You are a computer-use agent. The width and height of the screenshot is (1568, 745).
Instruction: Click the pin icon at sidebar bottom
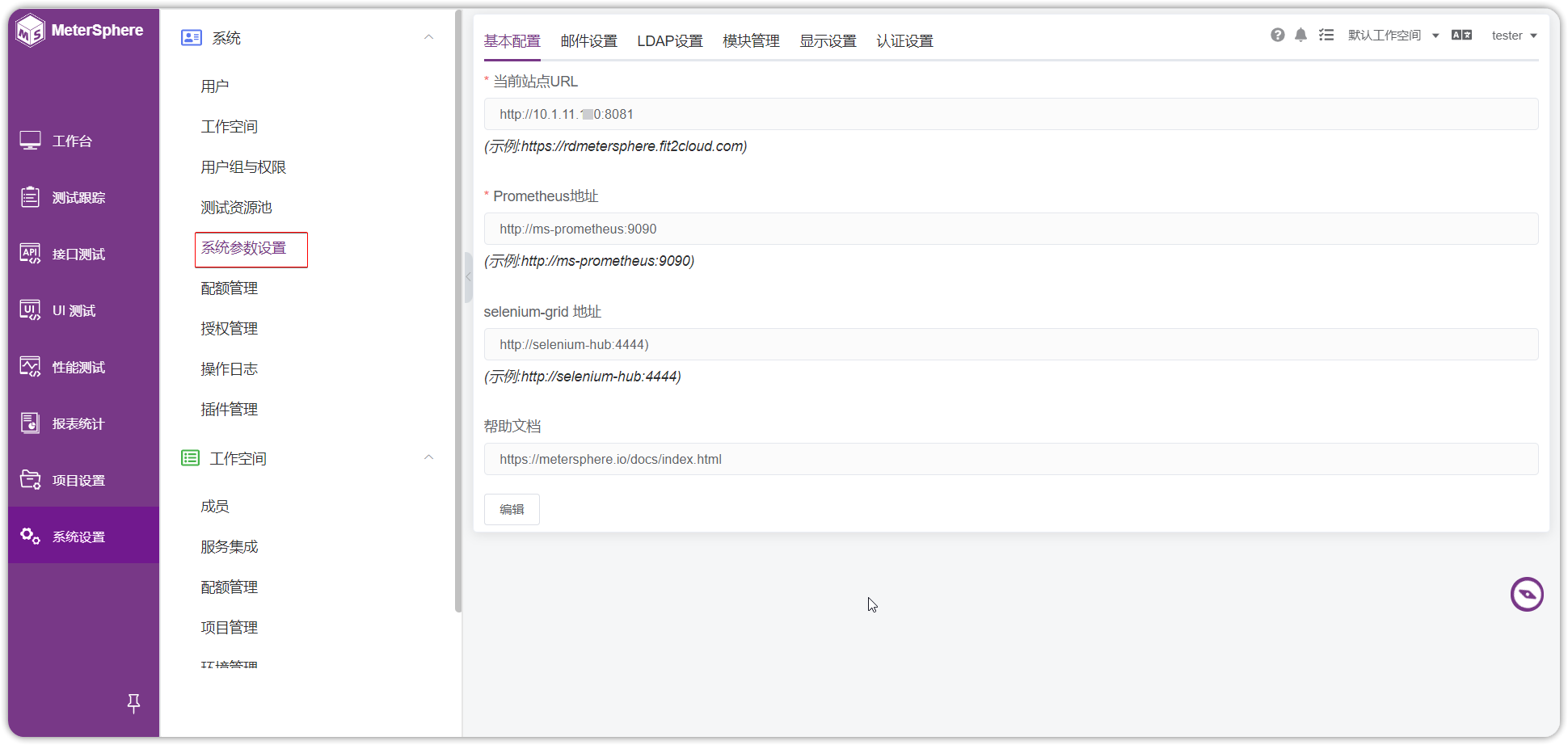point(134,703)
